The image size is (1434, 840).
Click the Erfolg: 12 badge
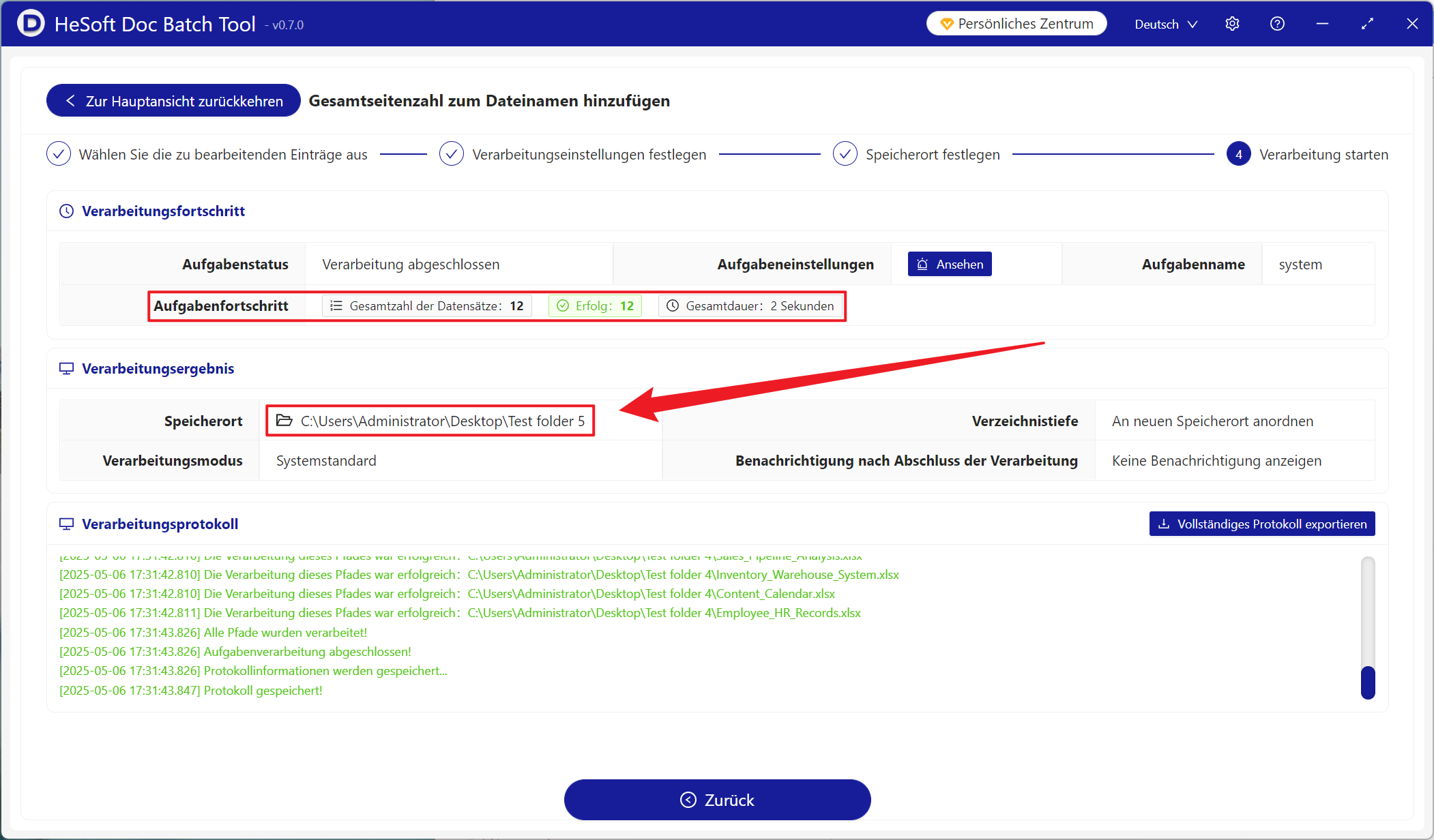coord(595,305)
